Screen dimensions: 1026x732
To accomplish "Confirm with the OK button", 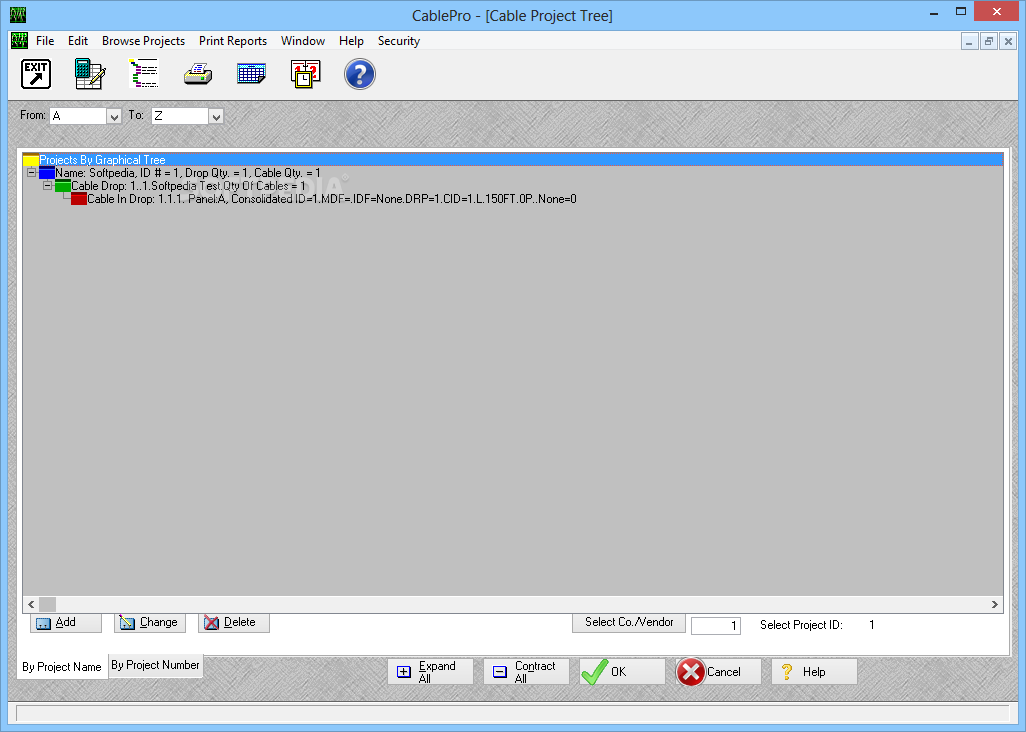I will 622,672.
